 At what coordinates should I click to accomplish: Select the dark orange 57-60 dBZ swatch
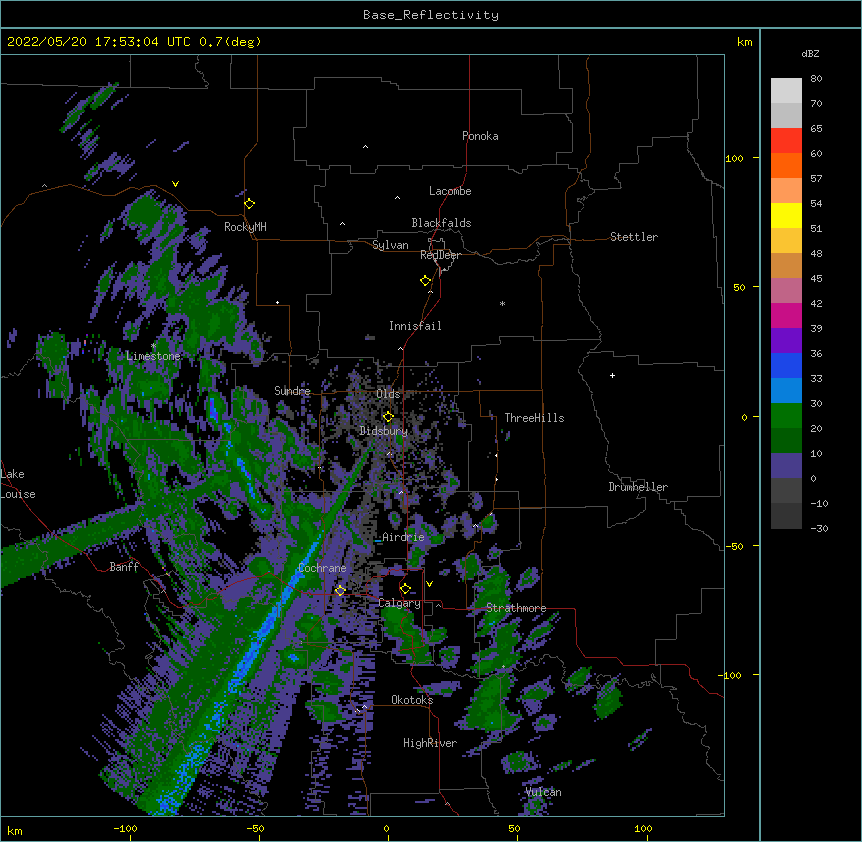coord(786,165)
